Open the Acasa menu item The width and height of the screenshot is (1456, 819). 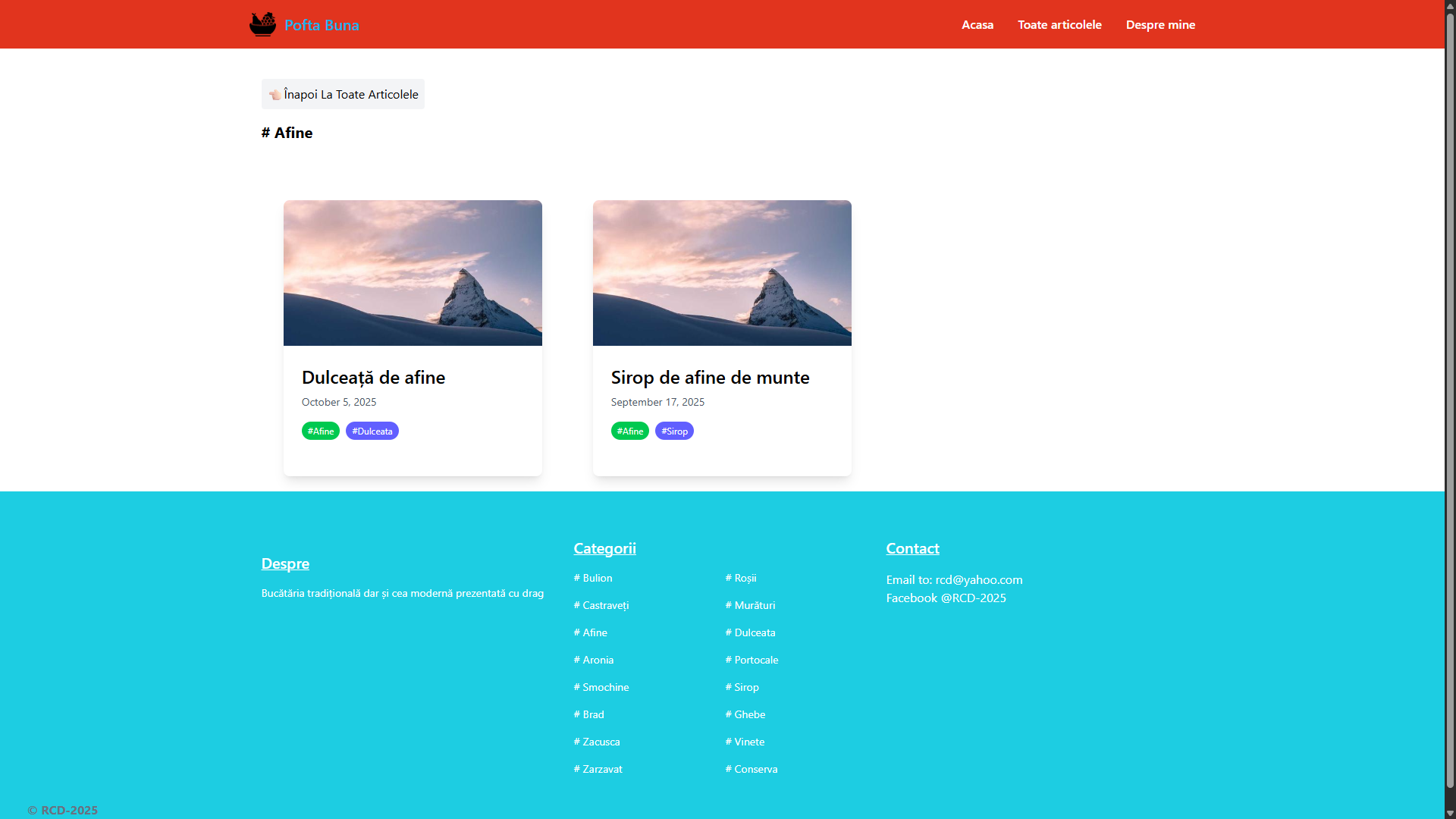point(977,24)
